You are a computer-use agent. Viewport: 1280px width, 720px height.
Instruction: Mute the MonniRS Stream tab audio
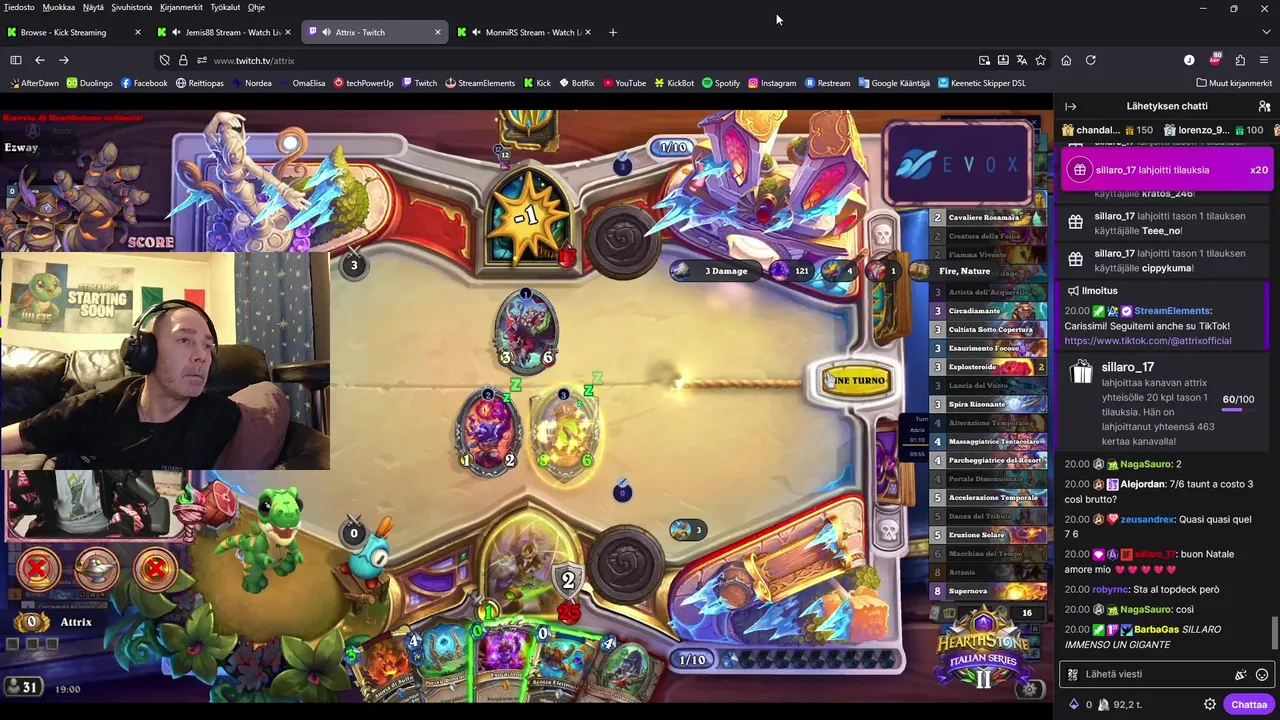pyautogui.click(x=475, y=32)
